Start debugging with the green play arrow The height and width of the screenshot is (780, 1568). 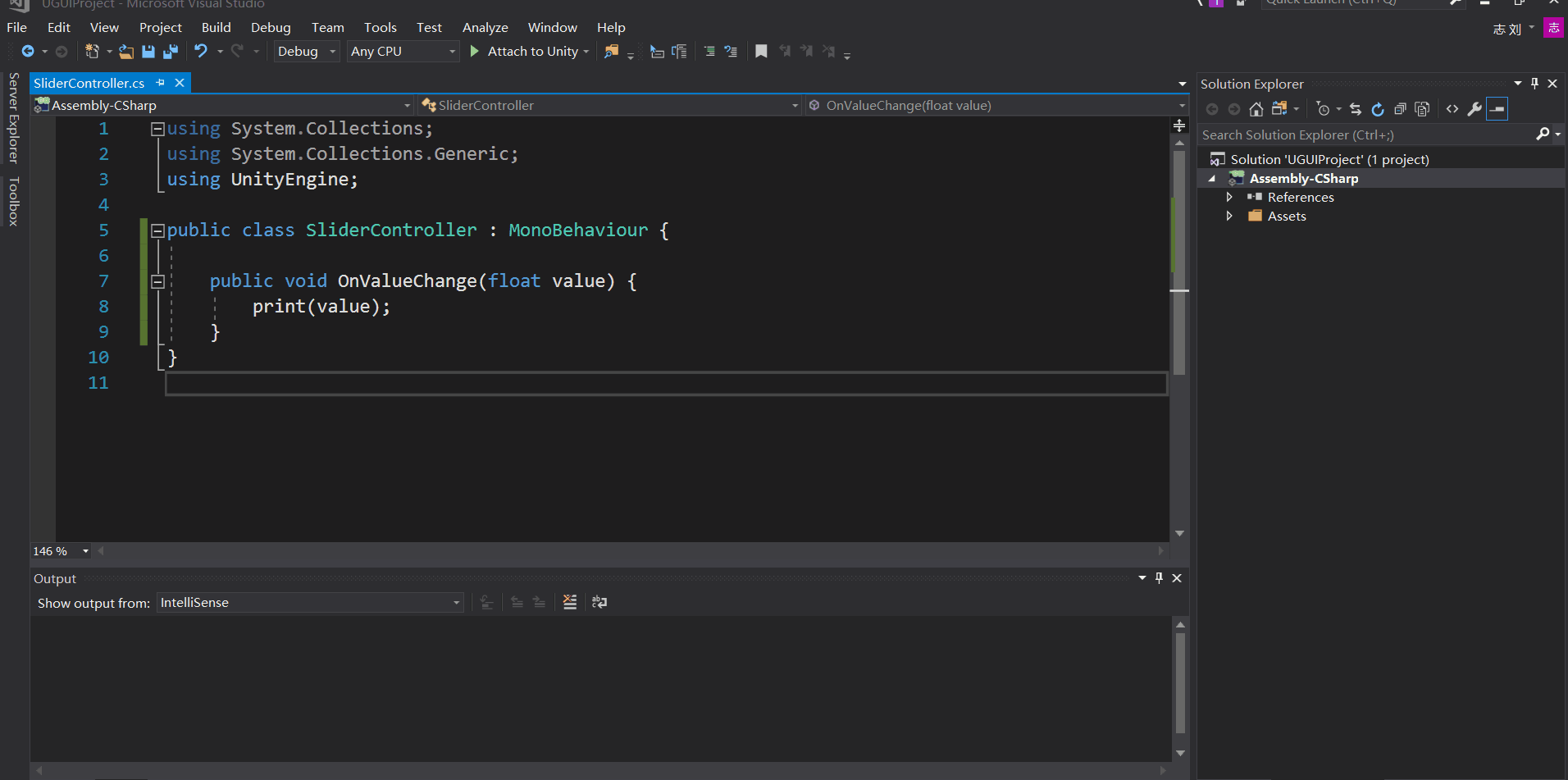[x=474, y=52]
